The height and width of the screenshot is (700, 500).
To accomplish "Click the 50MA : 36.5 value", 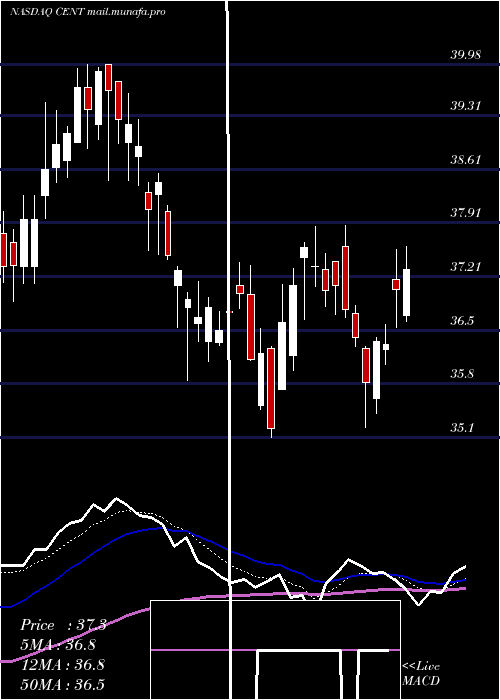I will click(62, 684).
